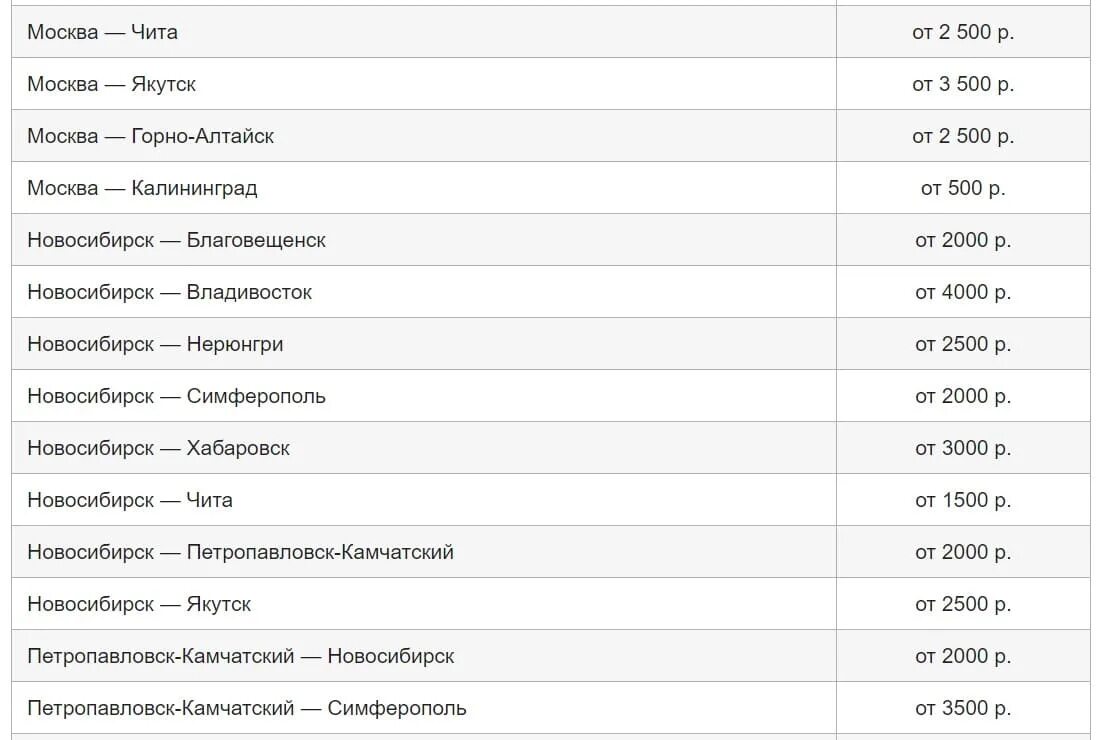Select the Новосибирск — Нерюнгри route
The image size is (1096, 740).
pos(155,344)
